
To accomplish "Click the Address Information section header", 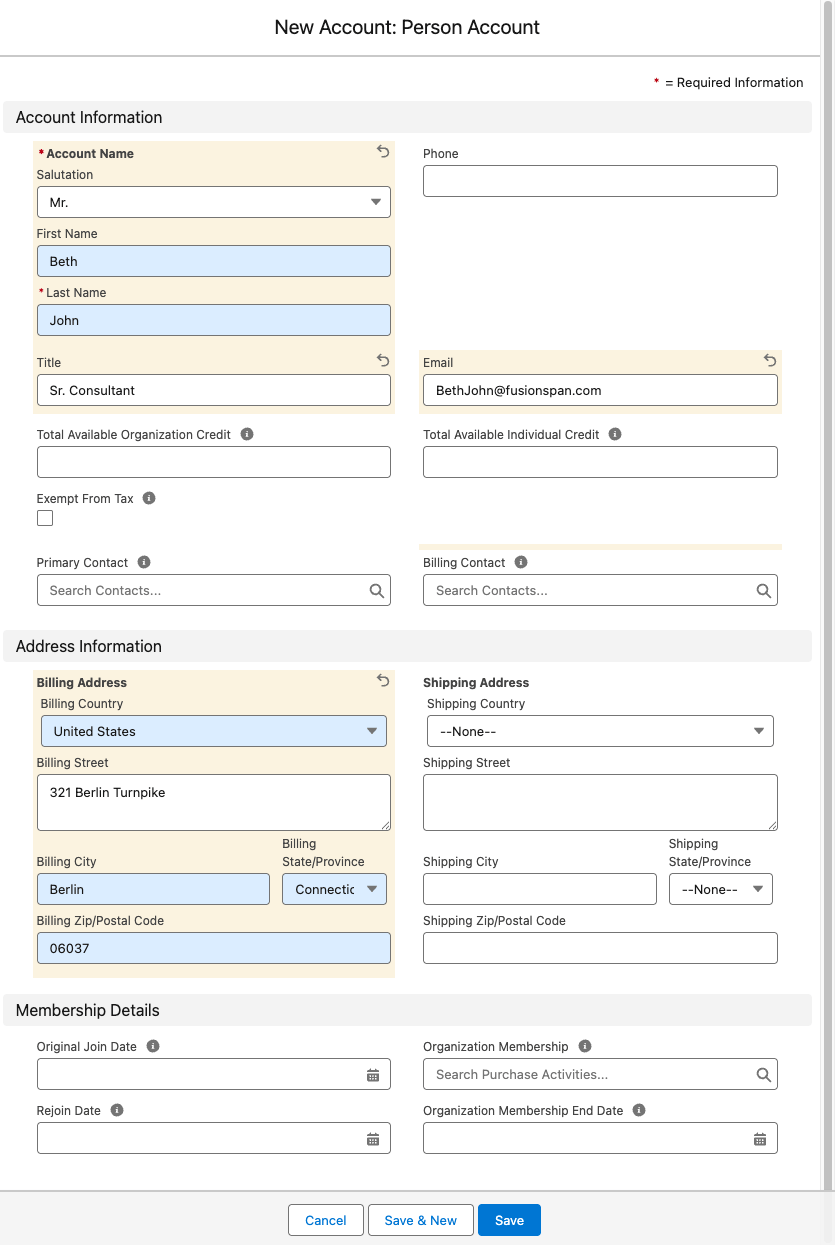I will tap(408, 646).
